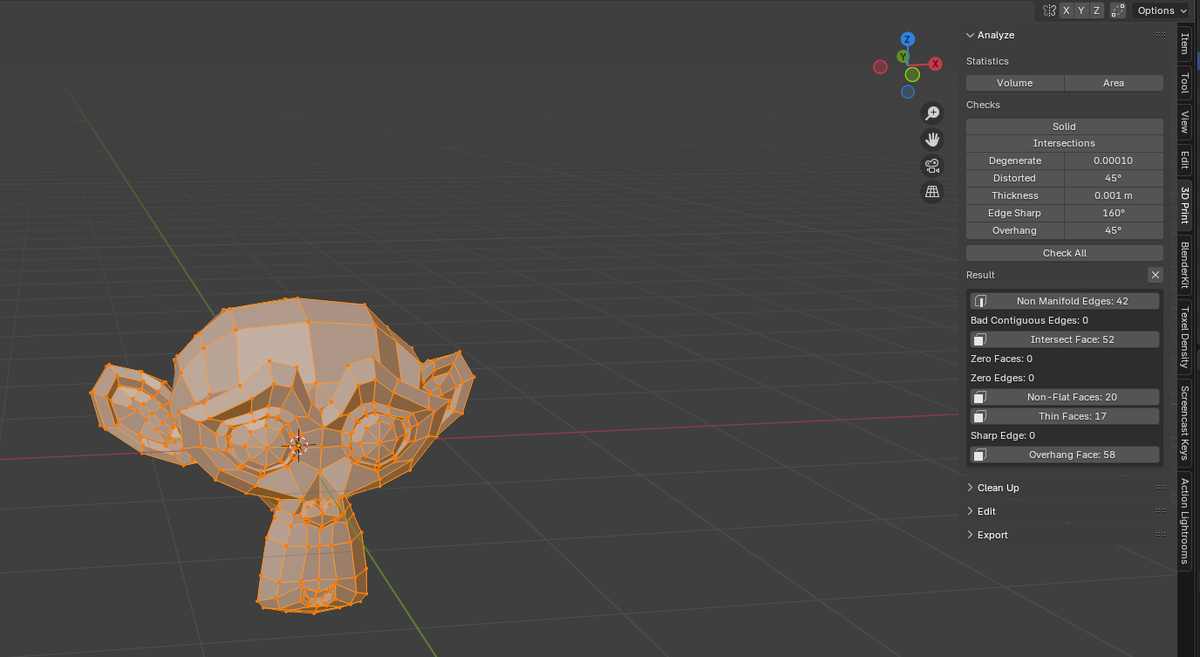Click the 'Zero Edges: 0' text
Screen dimensions: 1200x657
(x=1002, y=378)
